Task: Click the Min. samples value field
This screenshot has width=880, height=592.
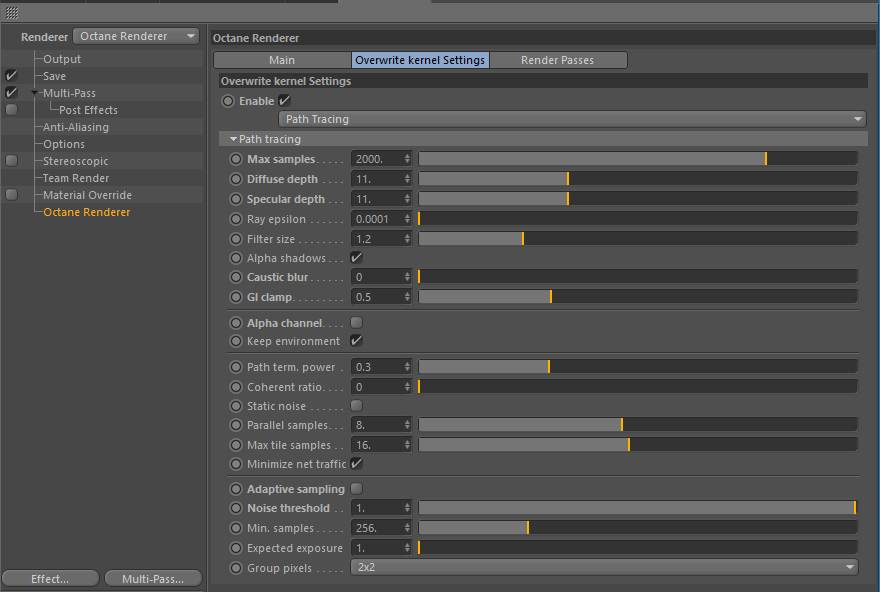Action: click(x=377, y=527)
